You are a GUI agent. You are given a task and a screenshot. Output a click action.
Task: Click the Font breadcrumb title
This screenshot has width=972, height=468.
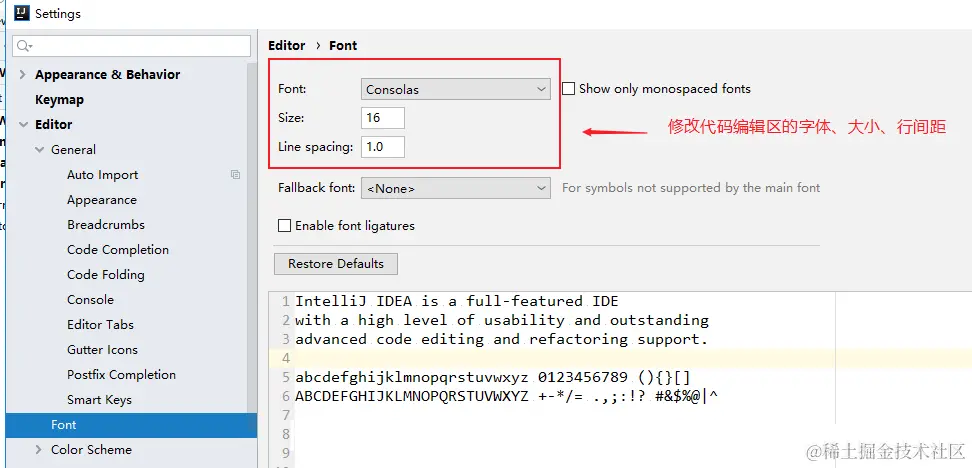click(x=343, y=46)
